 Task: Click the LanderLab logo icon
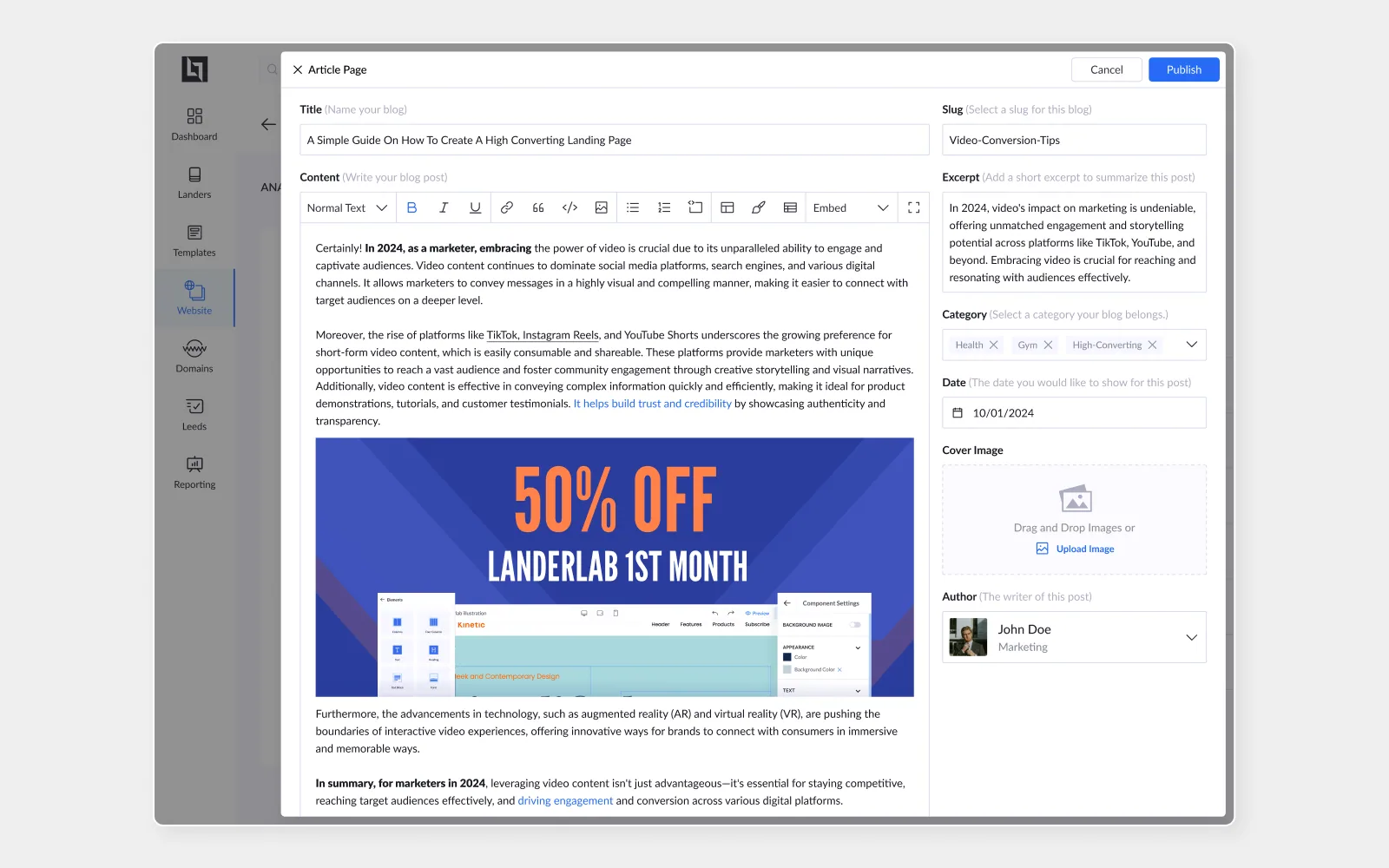click(x=194, y=69)
